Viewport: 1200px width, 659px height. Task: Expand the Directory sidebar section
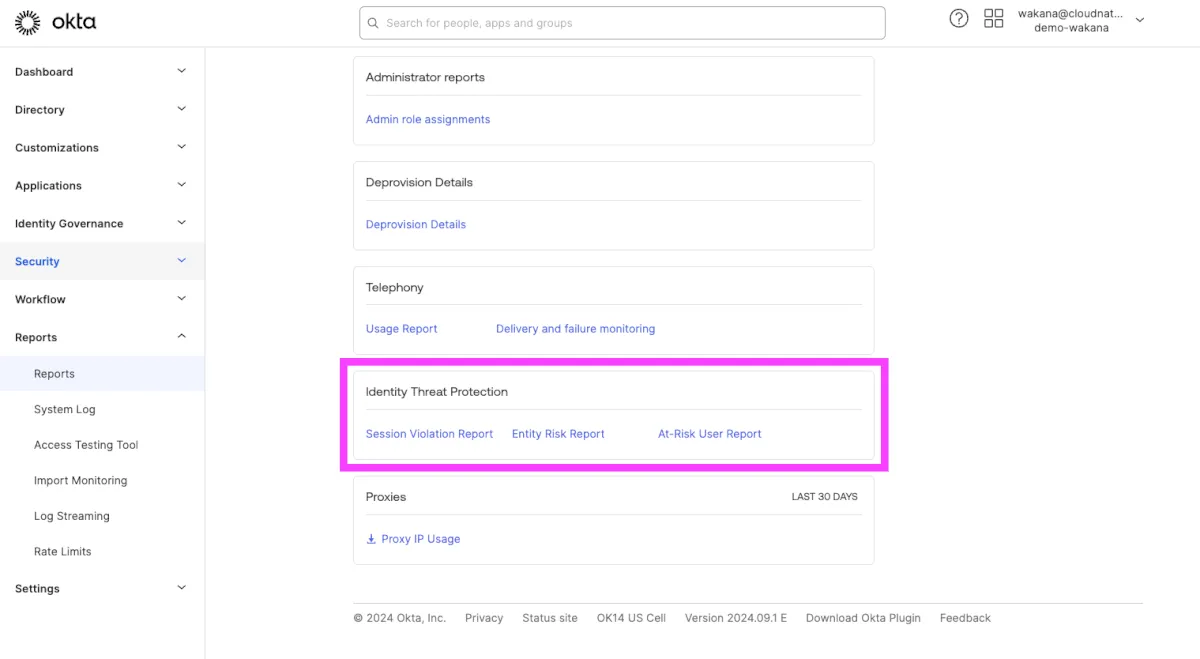click(181, 109)
